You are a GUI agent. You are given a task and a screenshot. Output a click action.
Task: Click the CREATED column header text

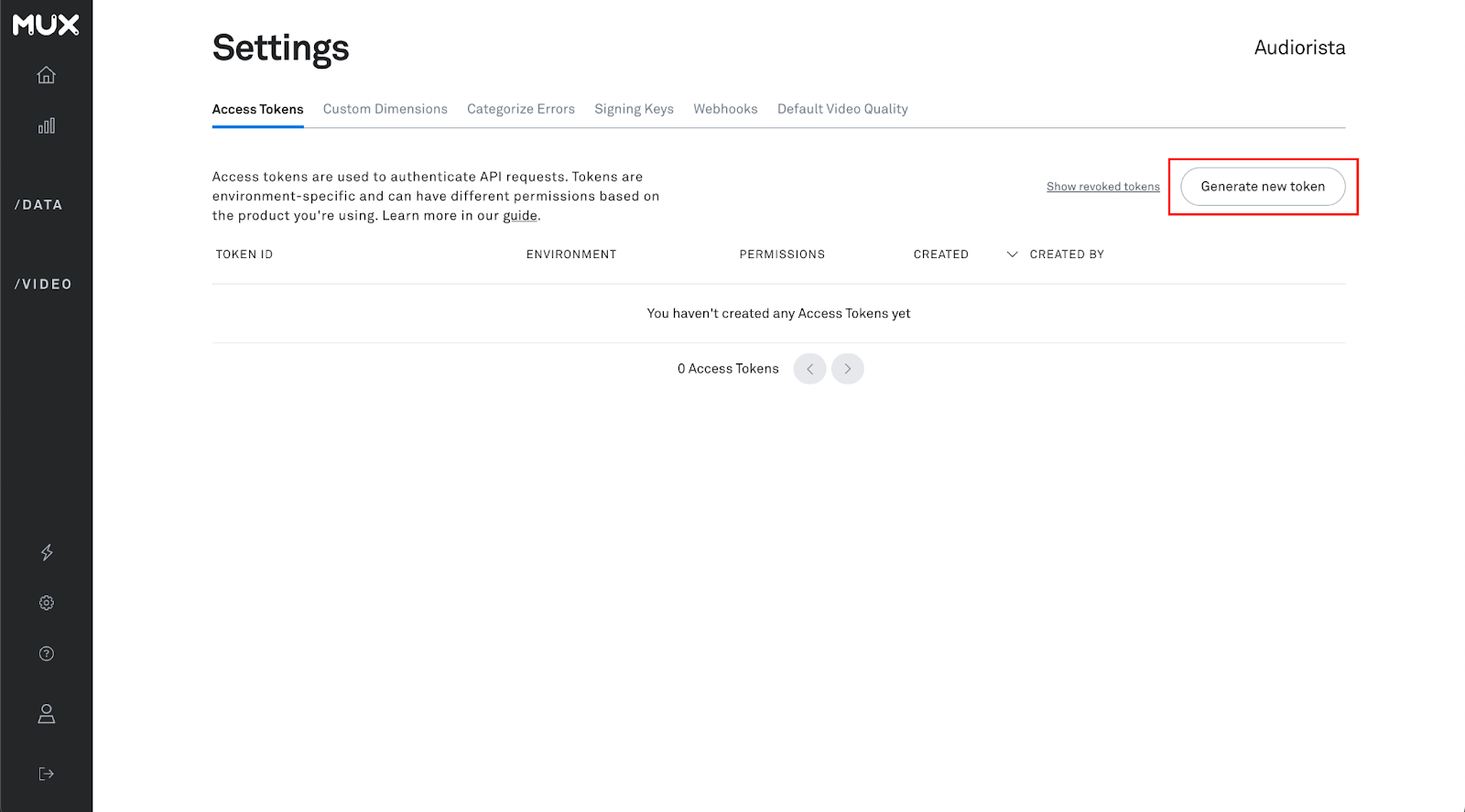pos(940,254)
